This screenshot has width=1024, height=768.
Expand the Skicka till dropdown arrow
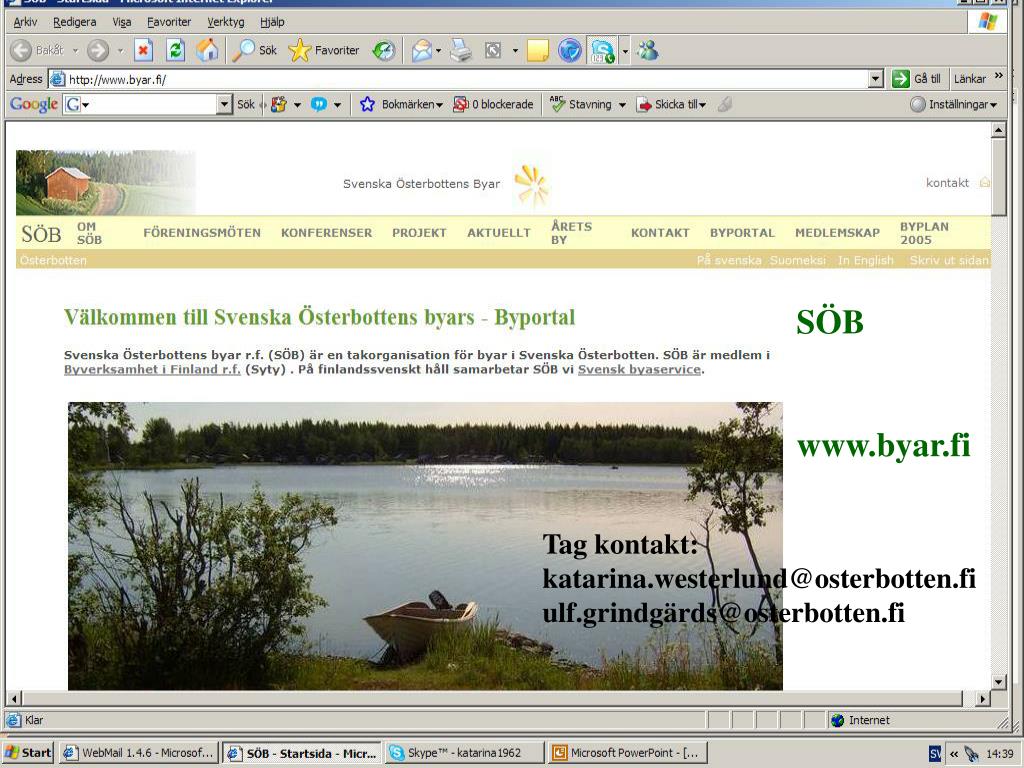click(703, 104)
